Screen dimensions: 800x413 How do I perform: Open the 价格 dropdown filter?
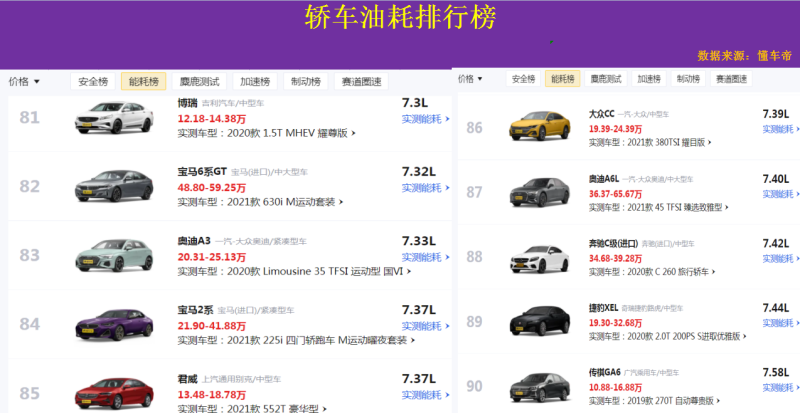coord(24,81)
